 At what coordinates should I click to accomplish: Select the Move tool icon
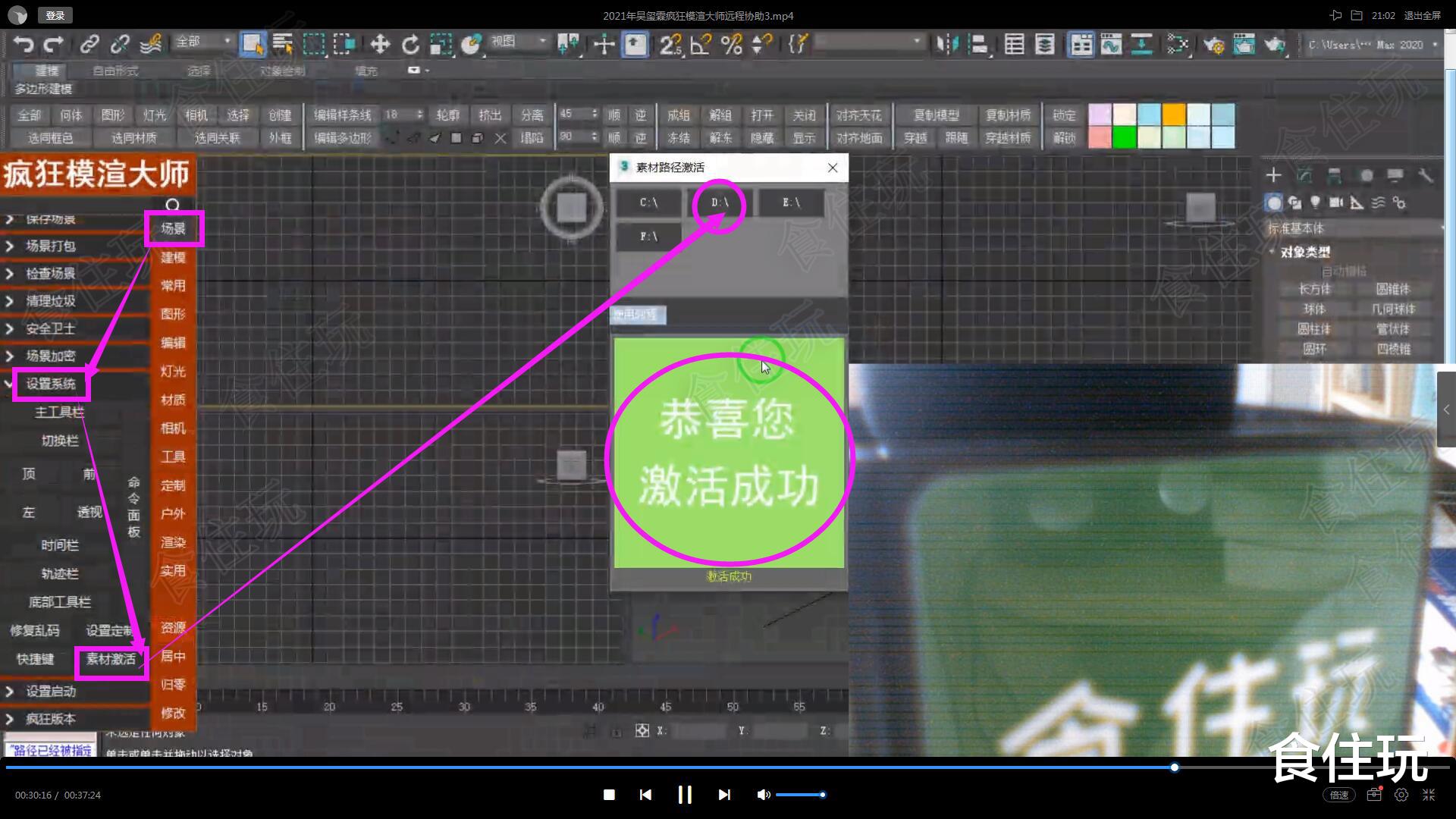click(x=379, y=45)
